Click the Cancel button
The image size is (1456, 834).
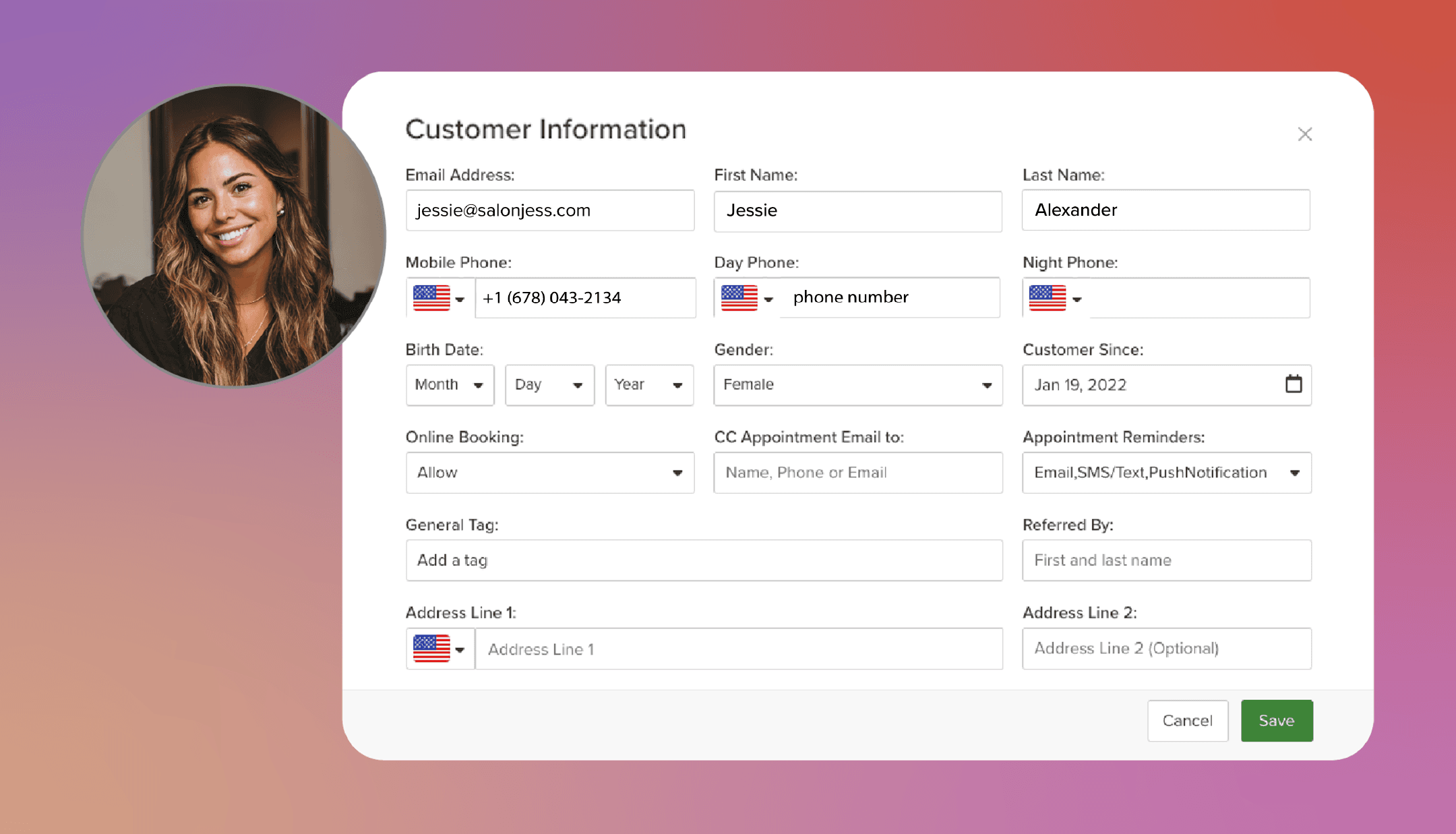pyautogui.click(x=1187, y=720)
